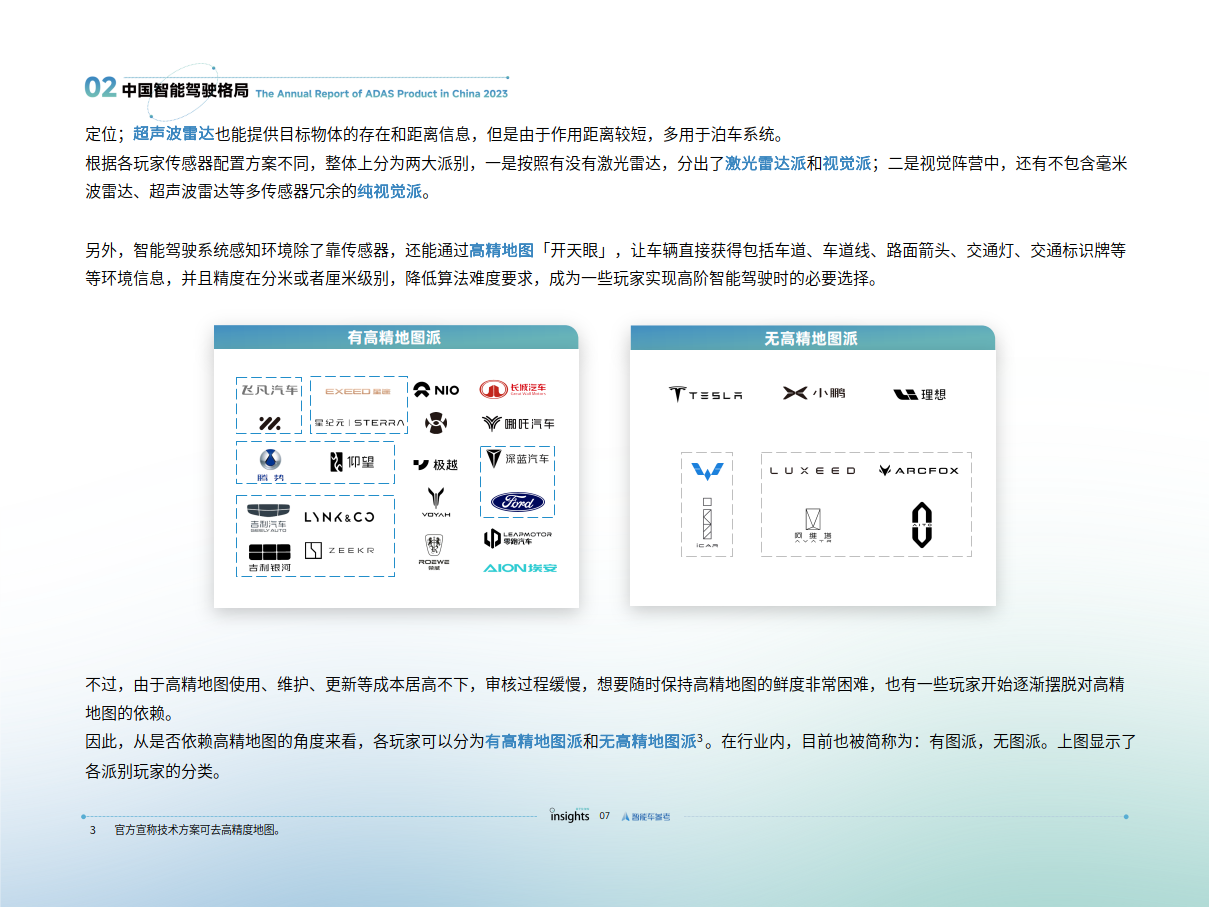Click the sentence starting 不过，由于高精地图使用
1209x907 pixels.
[x=605, y=699]
